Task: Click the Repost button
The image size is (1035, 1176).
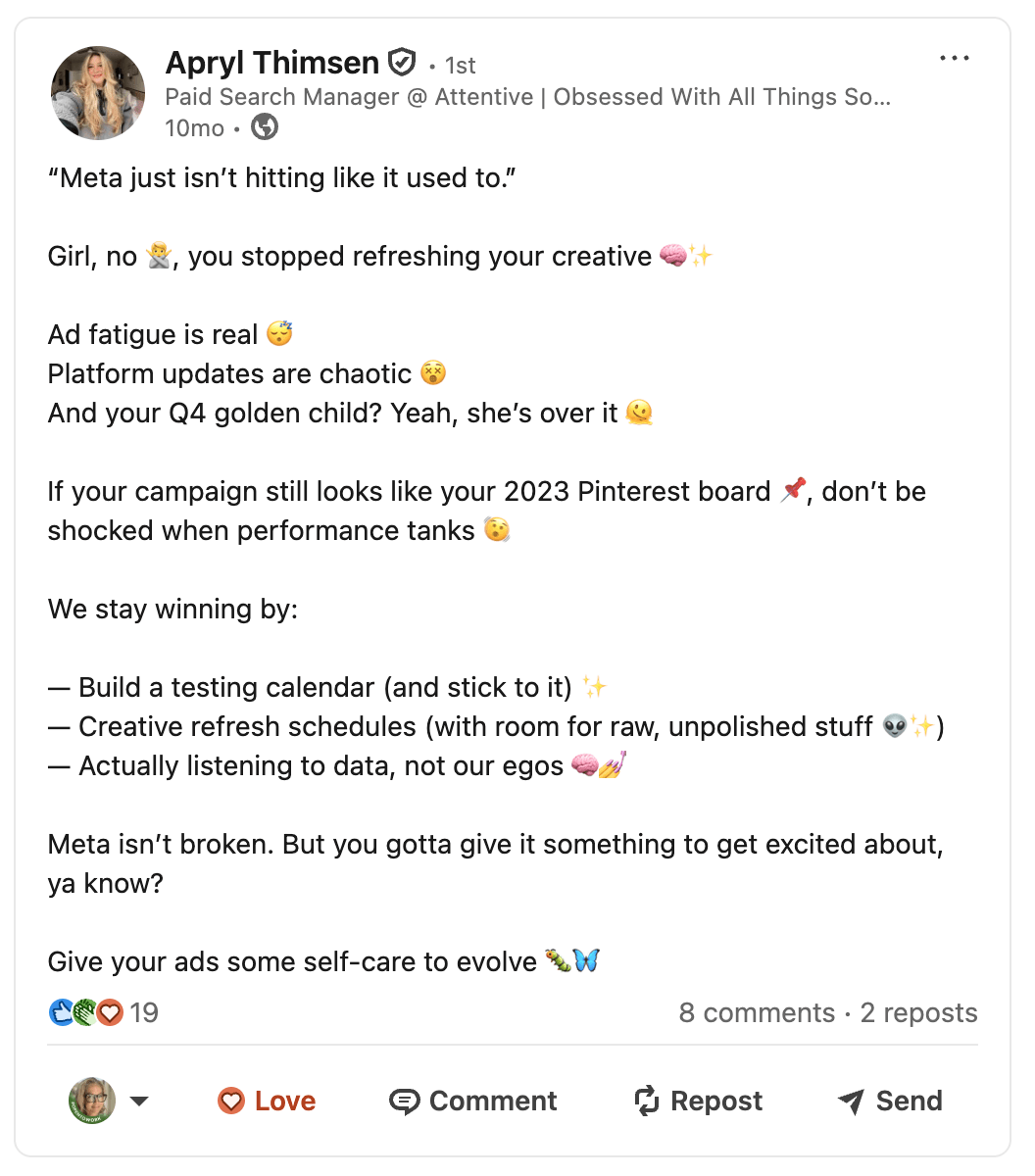Action: [698, 1102]
